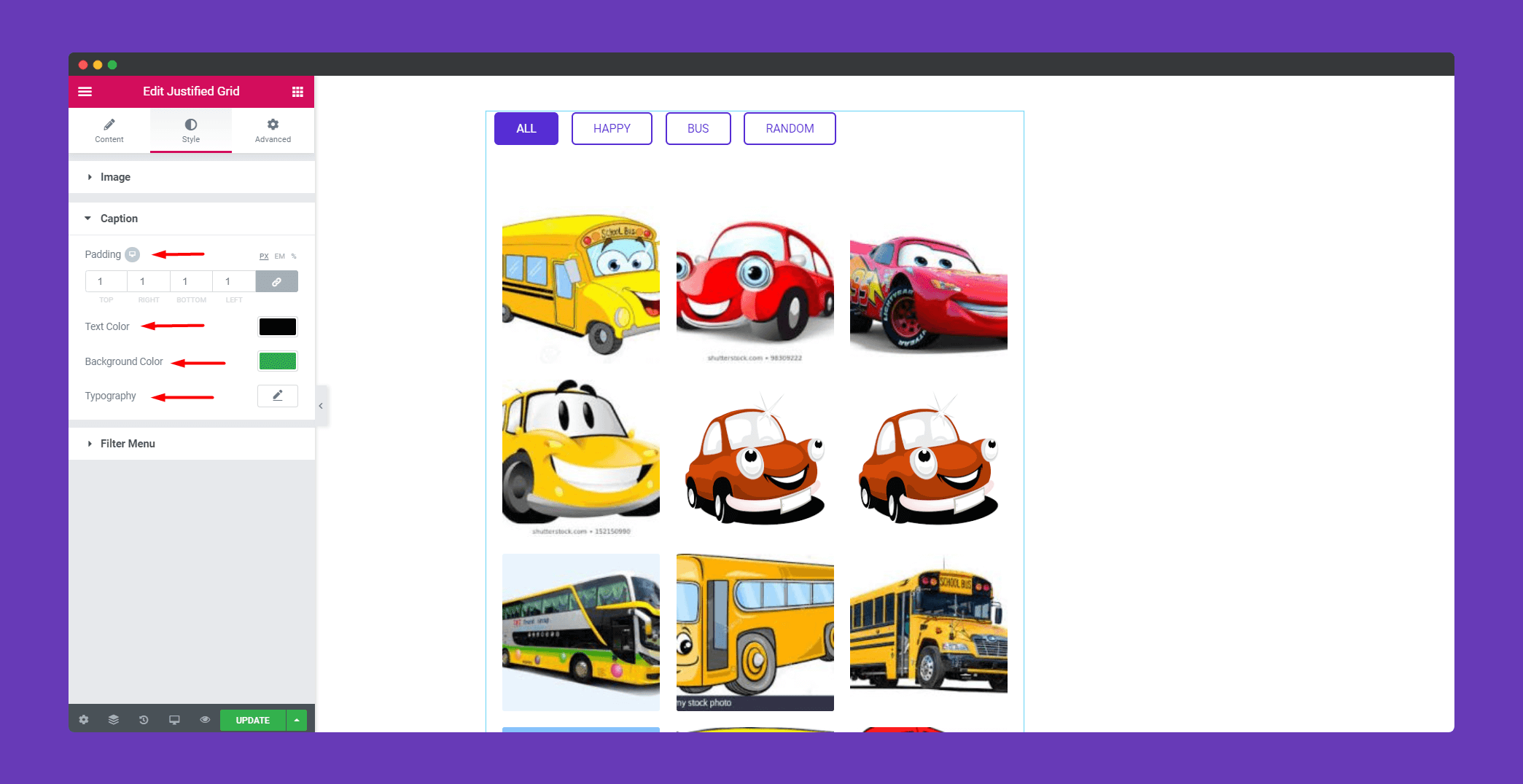1523x784 pixels.
Task: Open the Navigator layers icon
Action: click(x=114, y=720)
